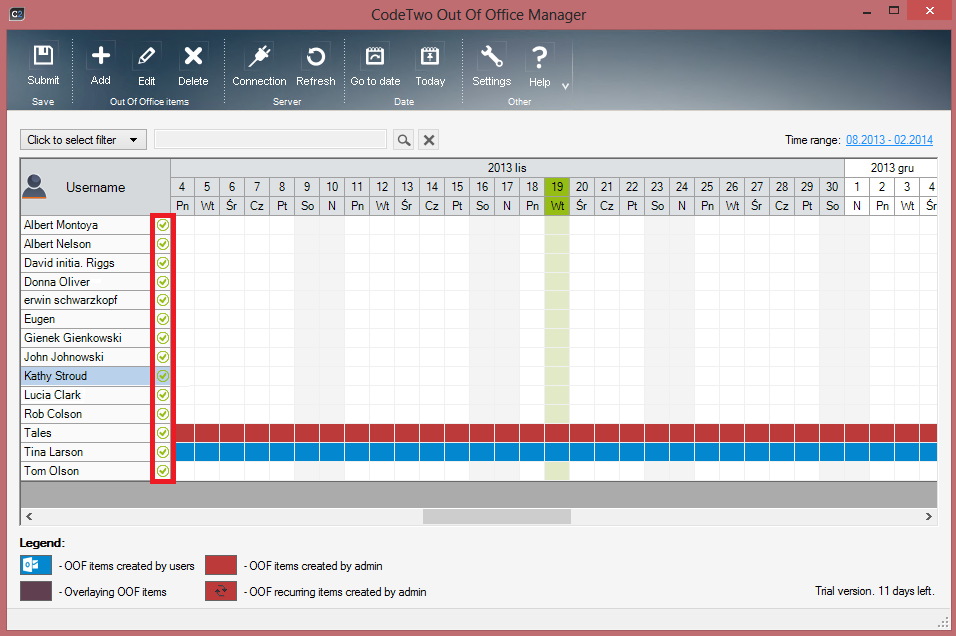Screen dimensions: 956x636
Task: Click the blue 'OOF items created by users' swatch
Action: point(36,565)
